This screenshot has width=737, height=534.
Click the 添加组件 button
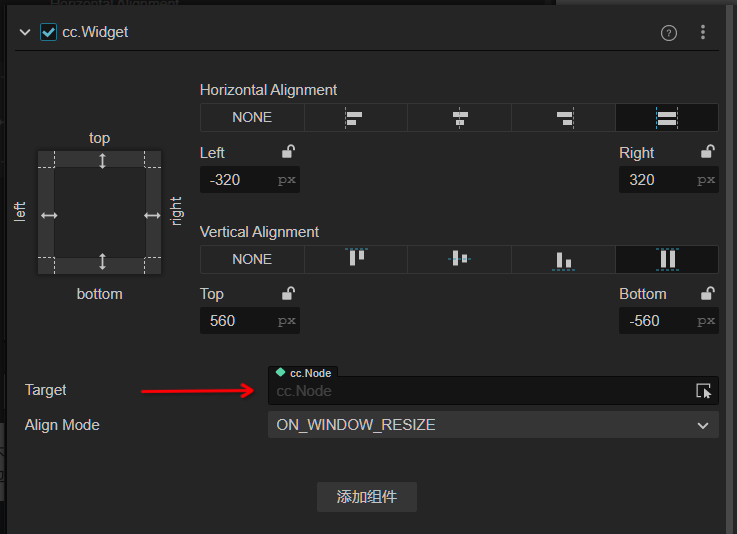point(367,497)
